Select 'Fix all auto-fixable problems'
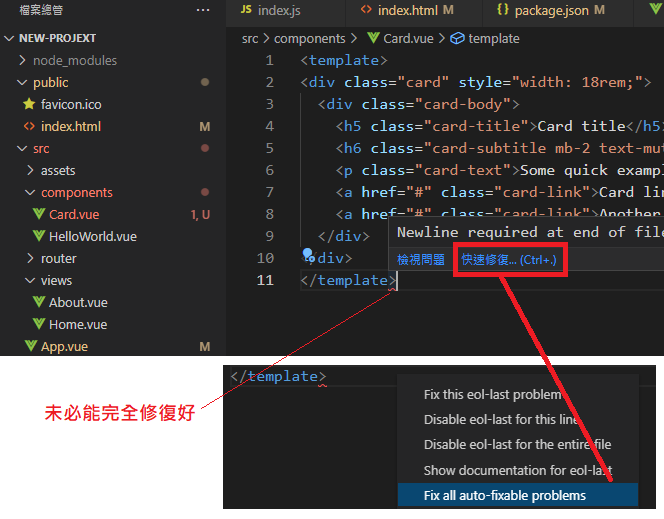 pyautogui.click(x=517, y=495)
